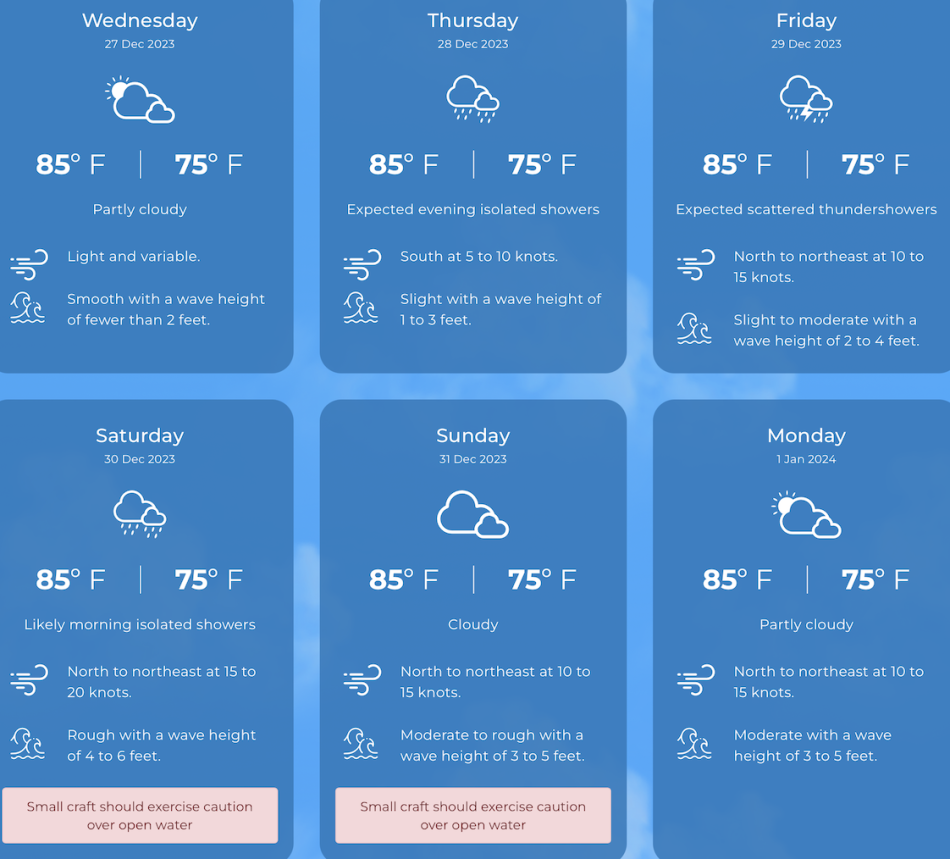Screen dimensions: 950x859
Task: Click Friday's thundershower weather icon
Action: tap(806, 99)
